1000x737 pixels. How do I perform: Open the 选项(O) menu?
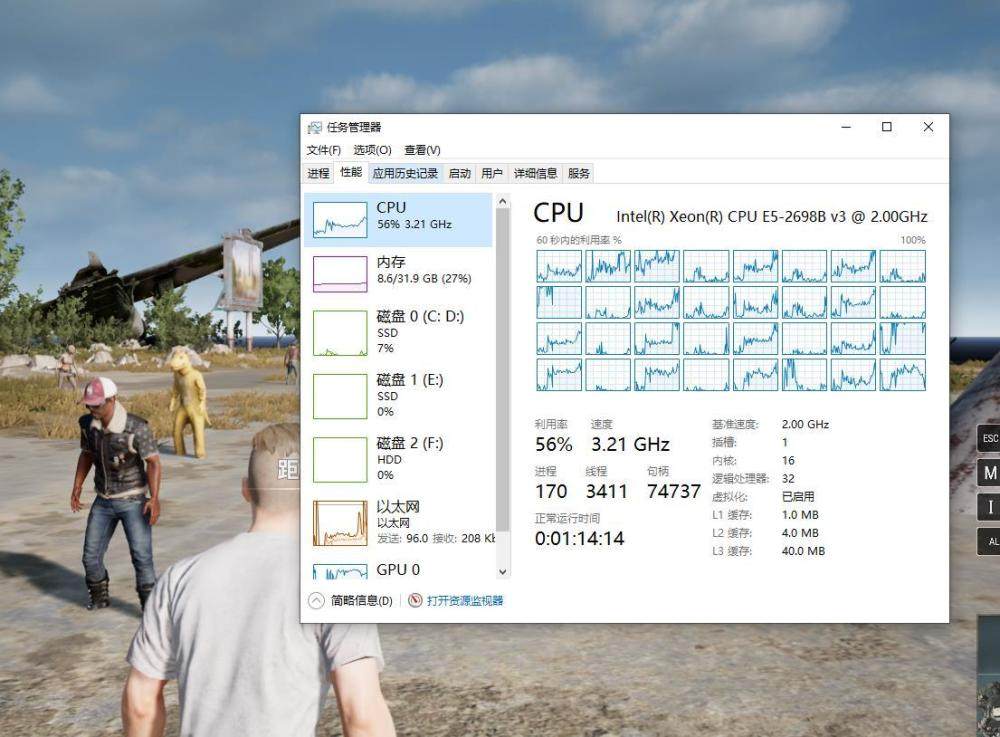pyautogui.click(x=372, y=150)
